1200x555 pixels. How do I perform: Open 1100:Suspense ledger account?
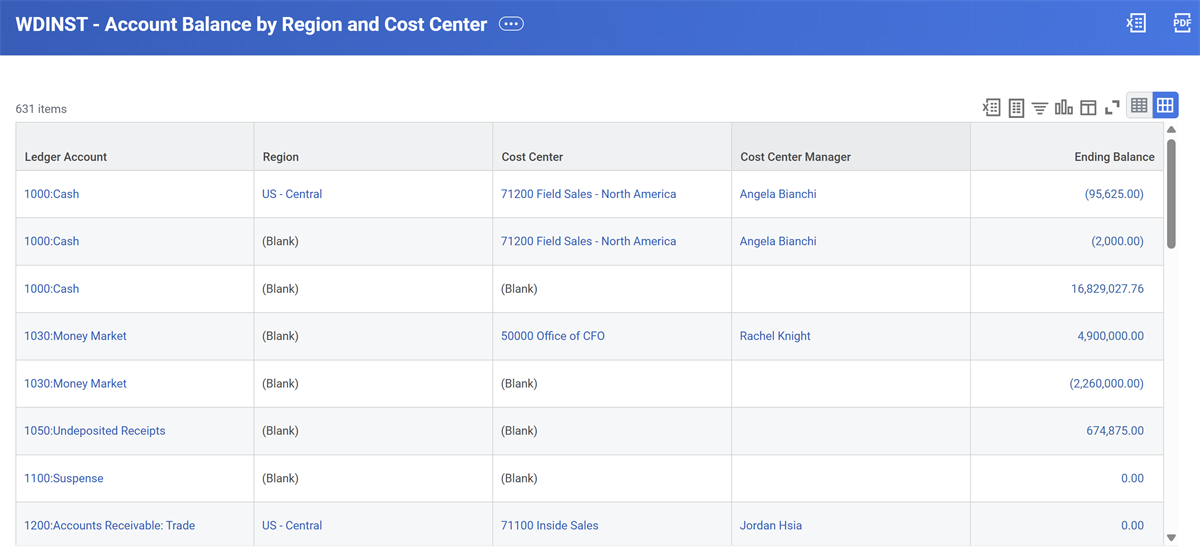[64, 478]
